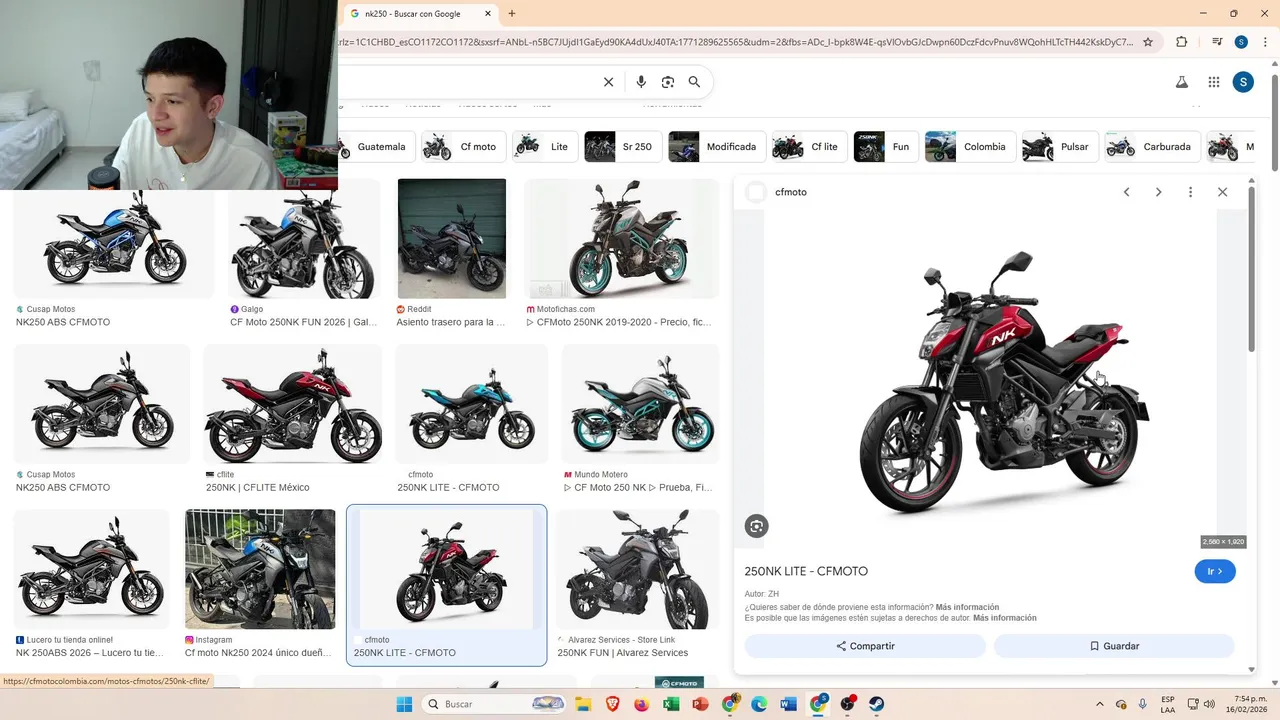Open Mundo Motero CF Moto 250 NK thumbnail

click(640, 404)
